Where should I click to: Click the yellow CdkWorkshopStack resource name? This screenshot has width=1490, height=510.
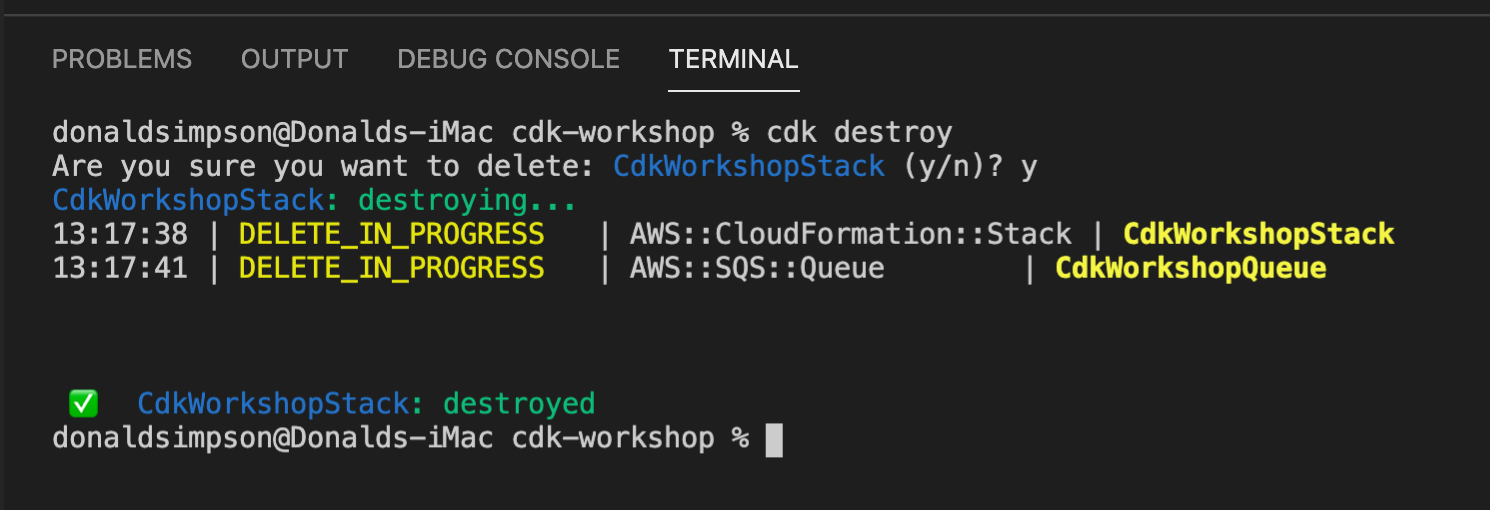[x=1259, y=234]
